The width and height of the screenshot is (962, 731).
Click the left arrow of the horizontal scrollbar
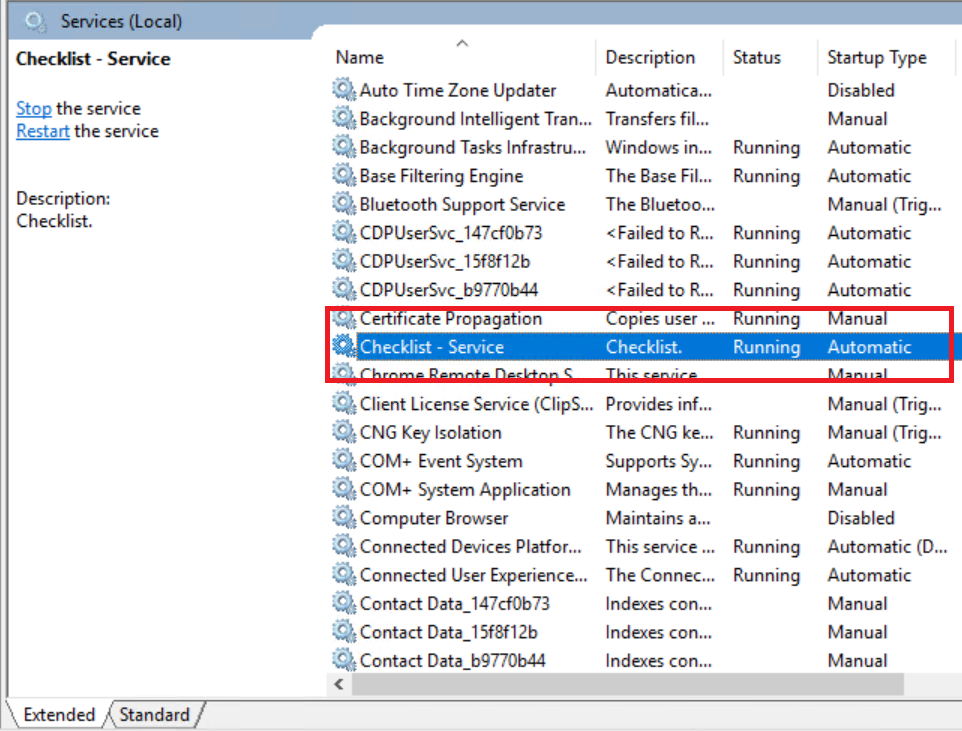(x=339, y=684)
